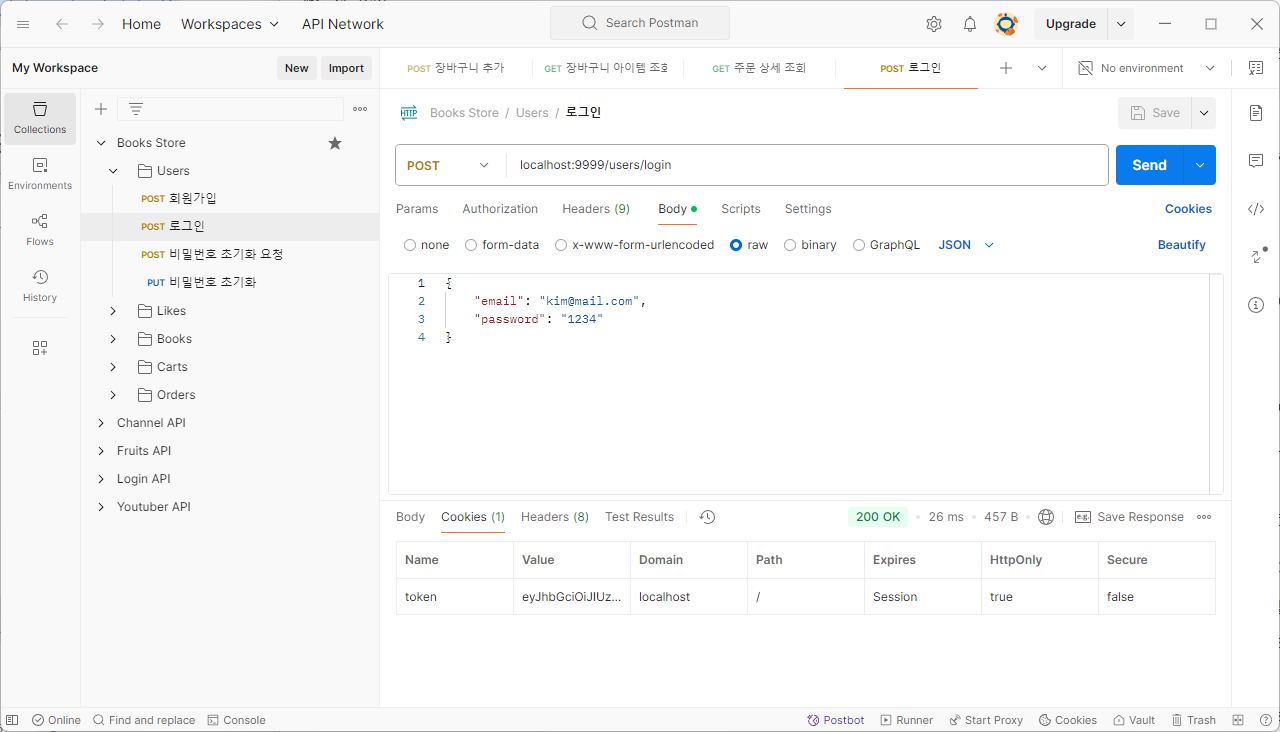Open the Workspaces dropdown

pos(230,24)
